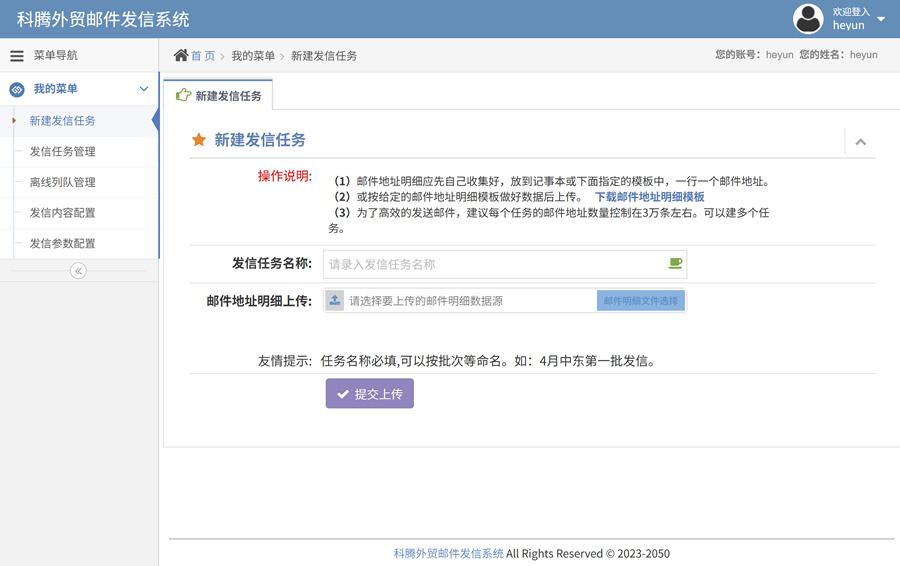Click the My Menu sidebar circular icon
900x566 pixels.
[17, 90]
